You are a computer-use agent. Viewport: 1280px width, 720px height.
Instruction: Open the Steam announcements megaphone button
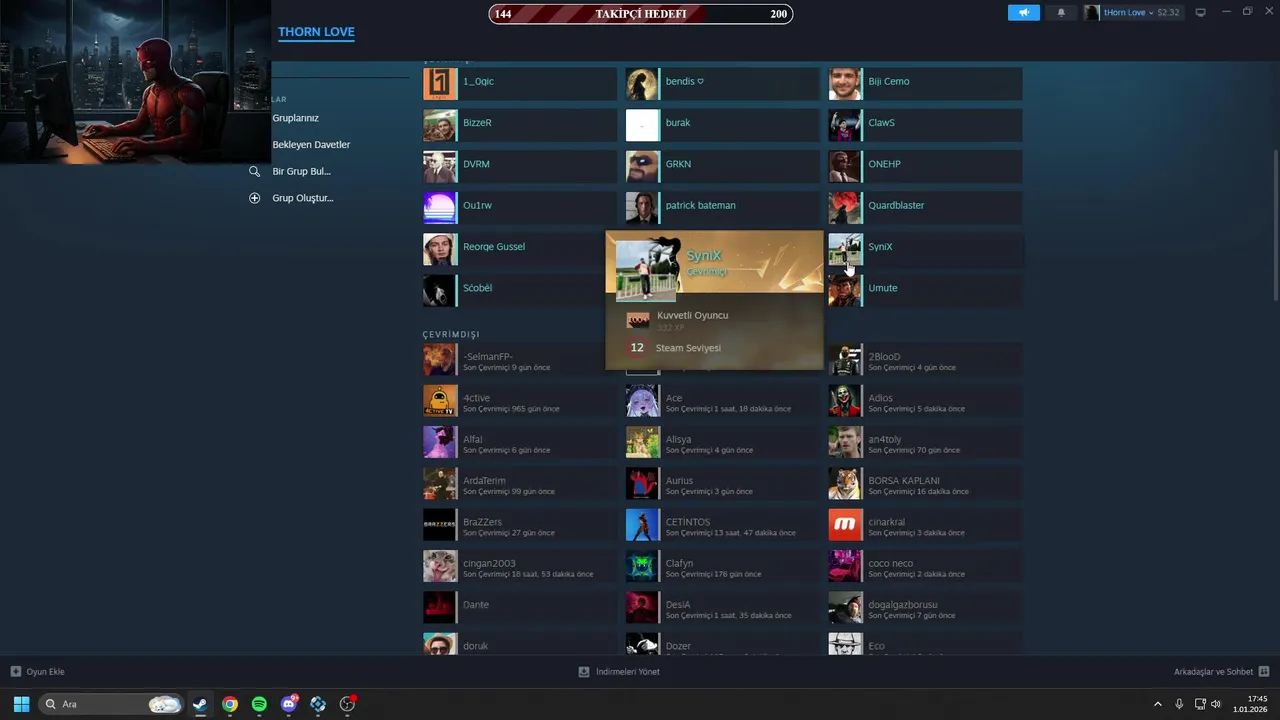click(x=1024, y=13)
